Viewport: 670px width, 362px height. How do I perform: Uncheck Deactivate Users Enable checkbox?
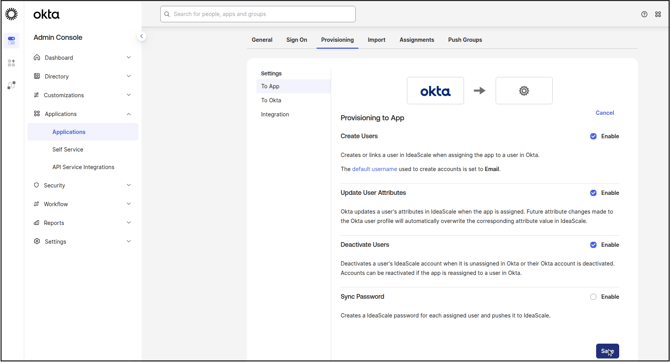(x=593, y=245)
